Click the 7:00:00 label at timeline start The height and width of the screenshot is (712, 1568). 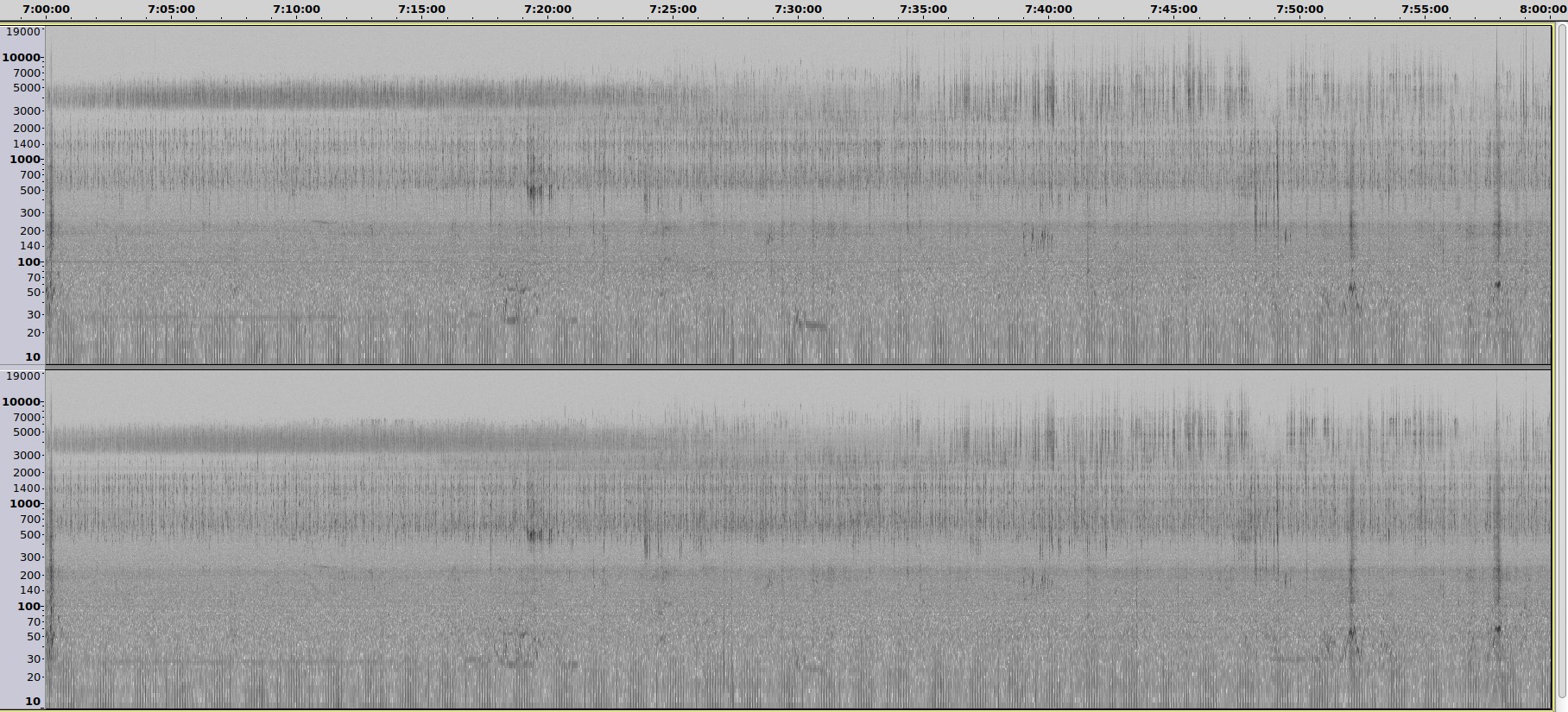pyautogui.click(x=47, y=9)
